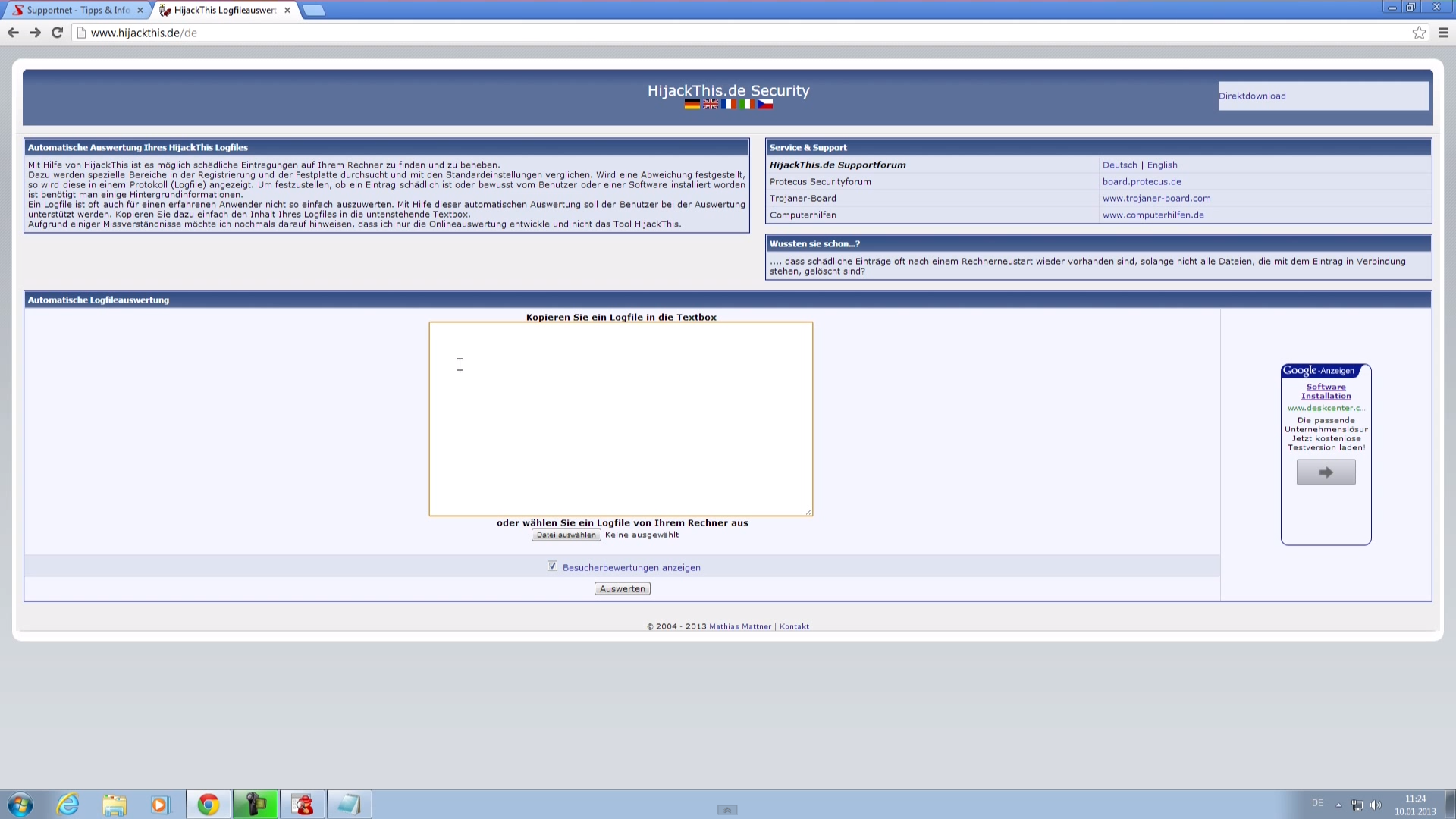Collapse the page with the small arrow widget
The height and width of the screenshot is (819, 1456).
(x=726, y=809)
